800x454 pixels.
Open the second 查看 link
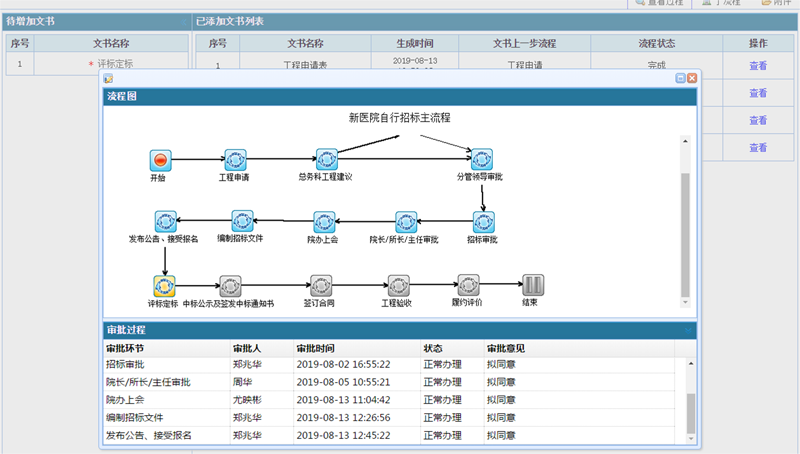tap(758, 93)
